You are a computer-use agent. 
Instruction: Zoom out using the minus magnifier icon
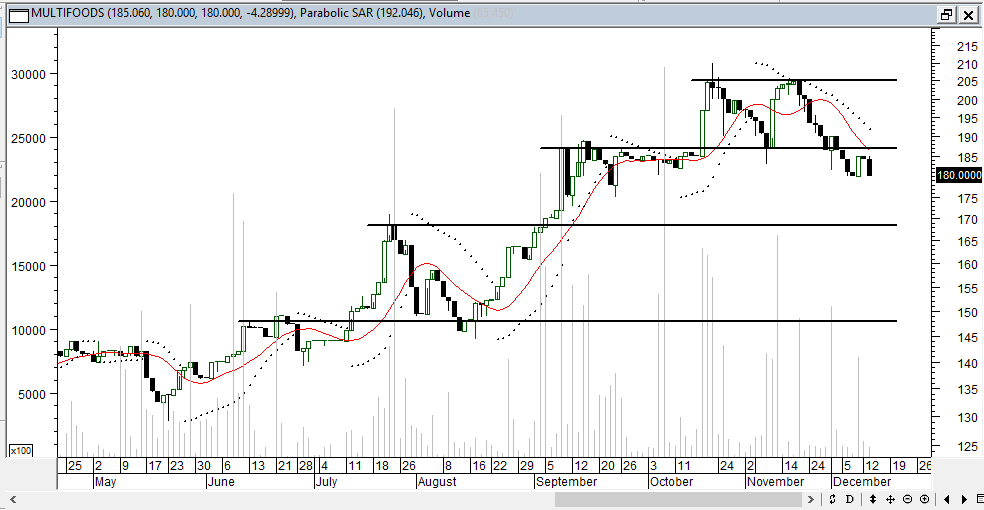pyautogui.click(x=907, y=499)
